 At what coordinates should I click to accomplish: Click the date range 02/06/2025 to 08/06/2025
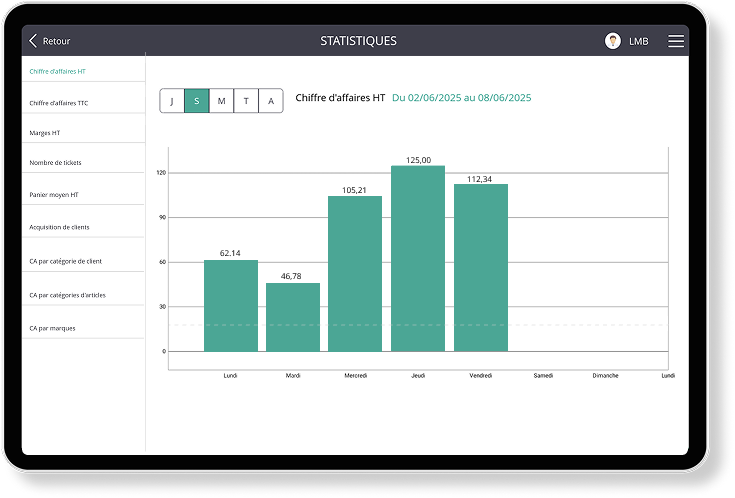461,98
